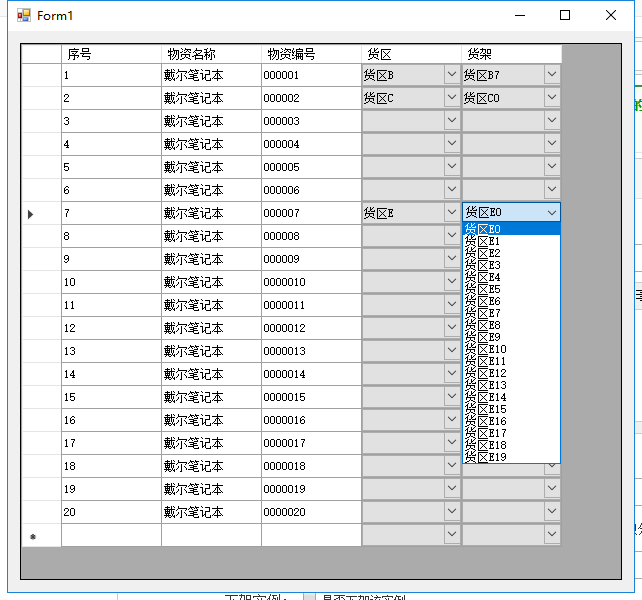The image size is (642, 600).
Task: Choose 货区E3 from the list
Action: 511,265
